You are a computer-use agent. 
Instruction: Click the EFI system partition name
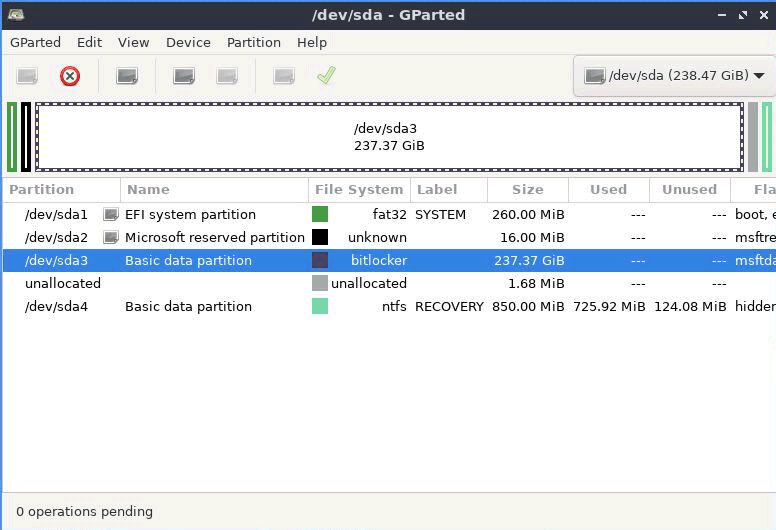tap(191, 214)
